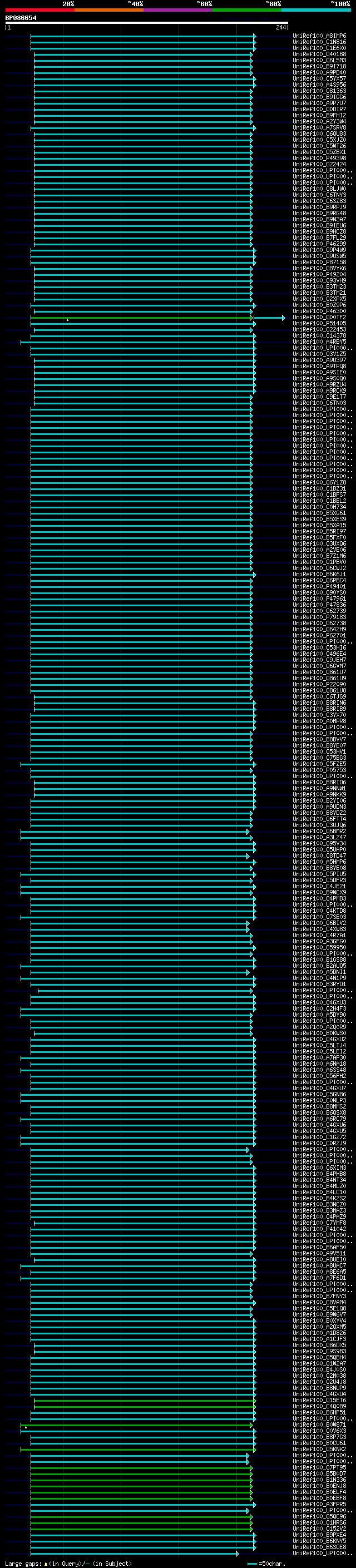
Task: Click the cyan ~100% legend swatch
Action: (316, 10)
